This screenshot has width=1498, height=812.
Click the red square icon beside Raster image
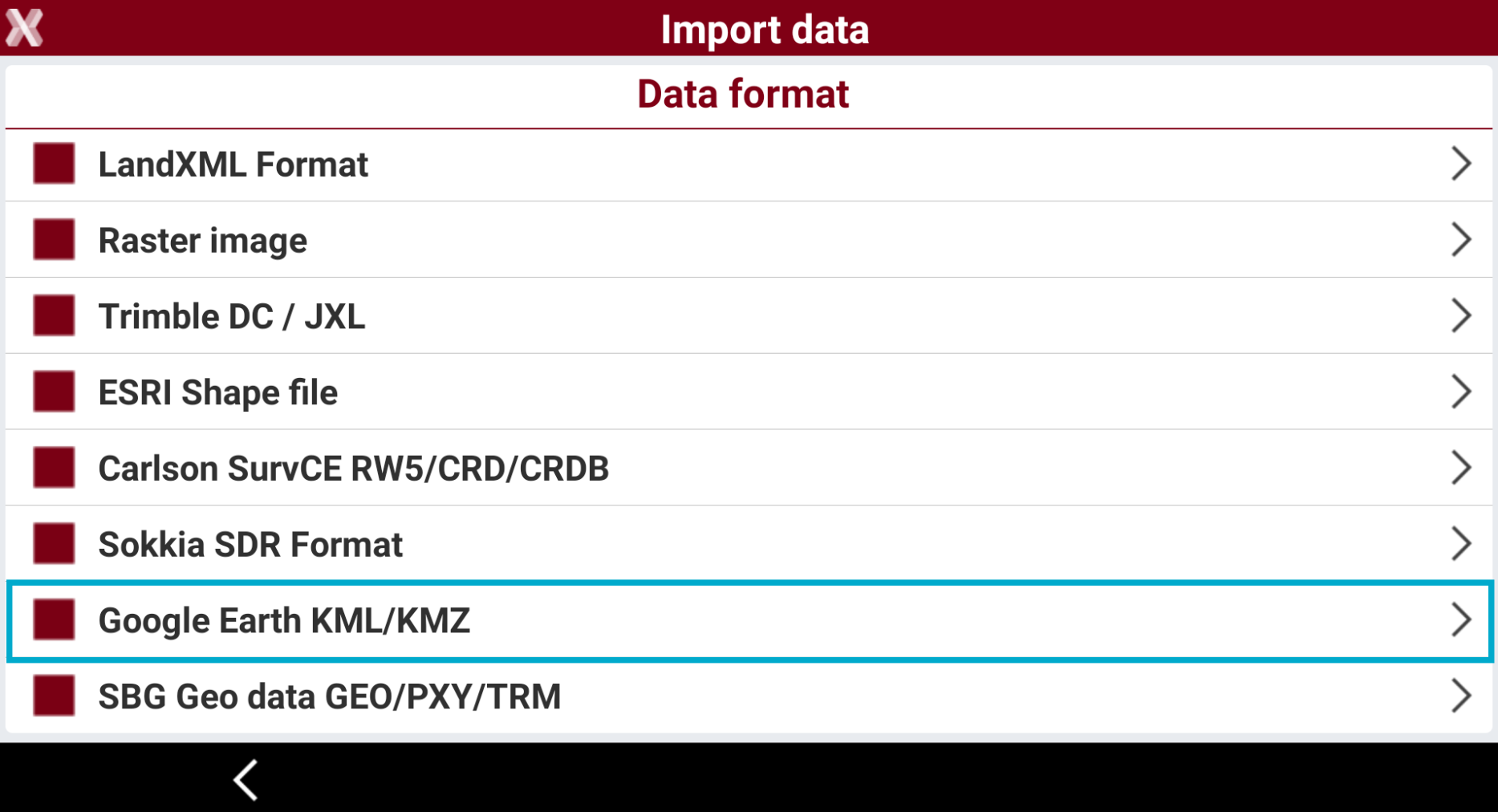(54, 239)
